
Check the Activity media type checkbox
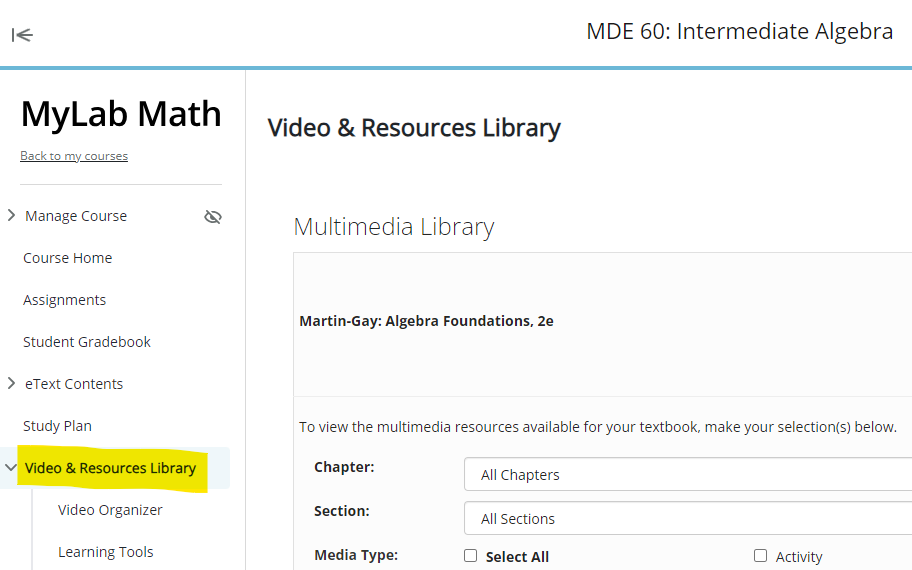tap(760, 555)
